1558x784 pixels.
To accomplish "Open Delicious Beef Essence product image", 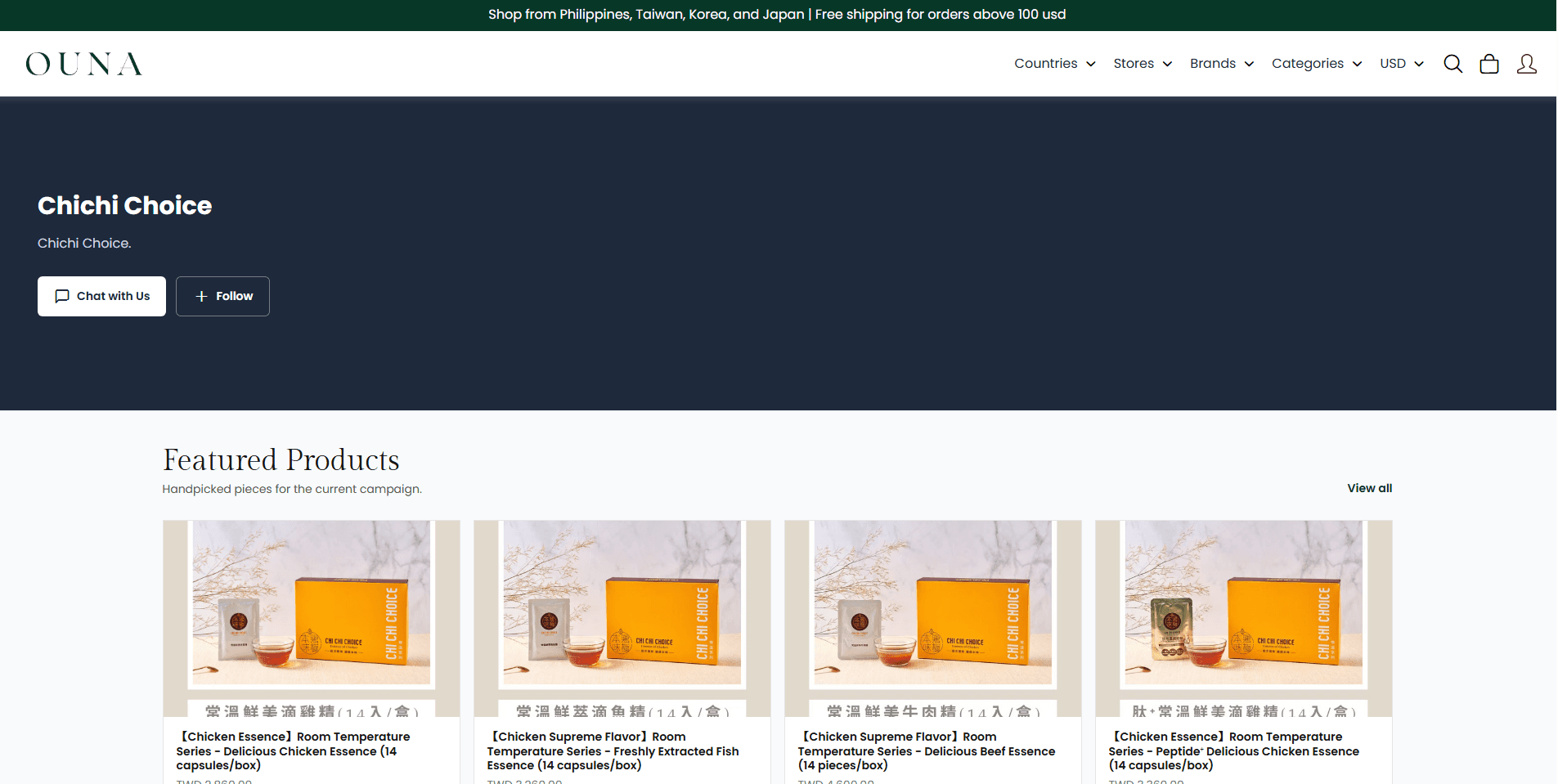I will click(933, 619).
